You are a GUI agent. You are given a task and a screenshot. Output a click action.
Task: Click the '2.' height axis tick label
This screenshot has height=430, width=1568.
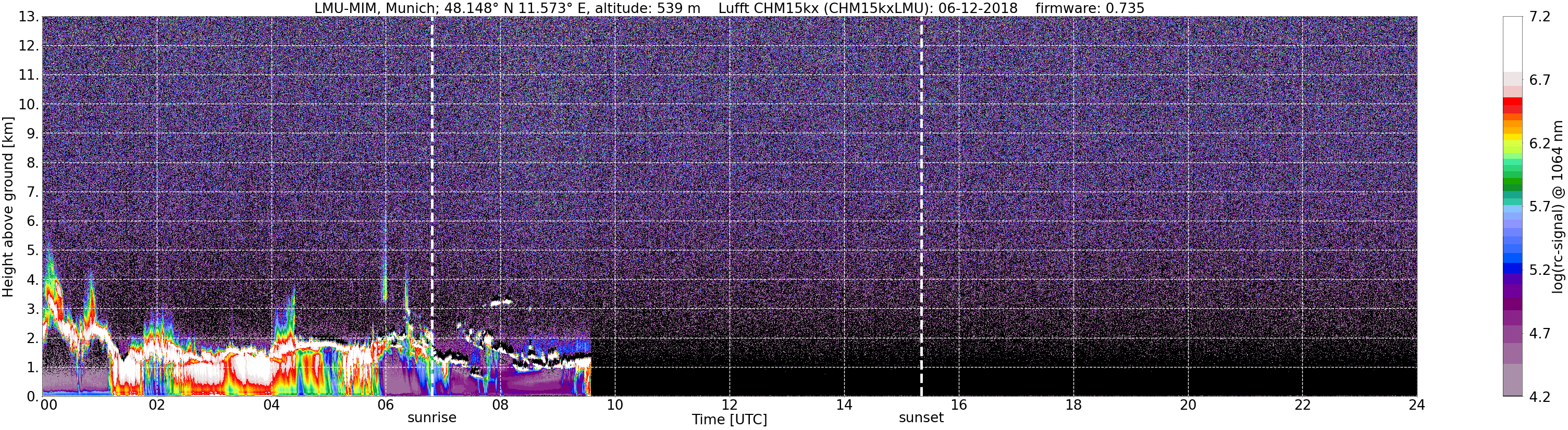pyautogui.click(x=32, y=338)
